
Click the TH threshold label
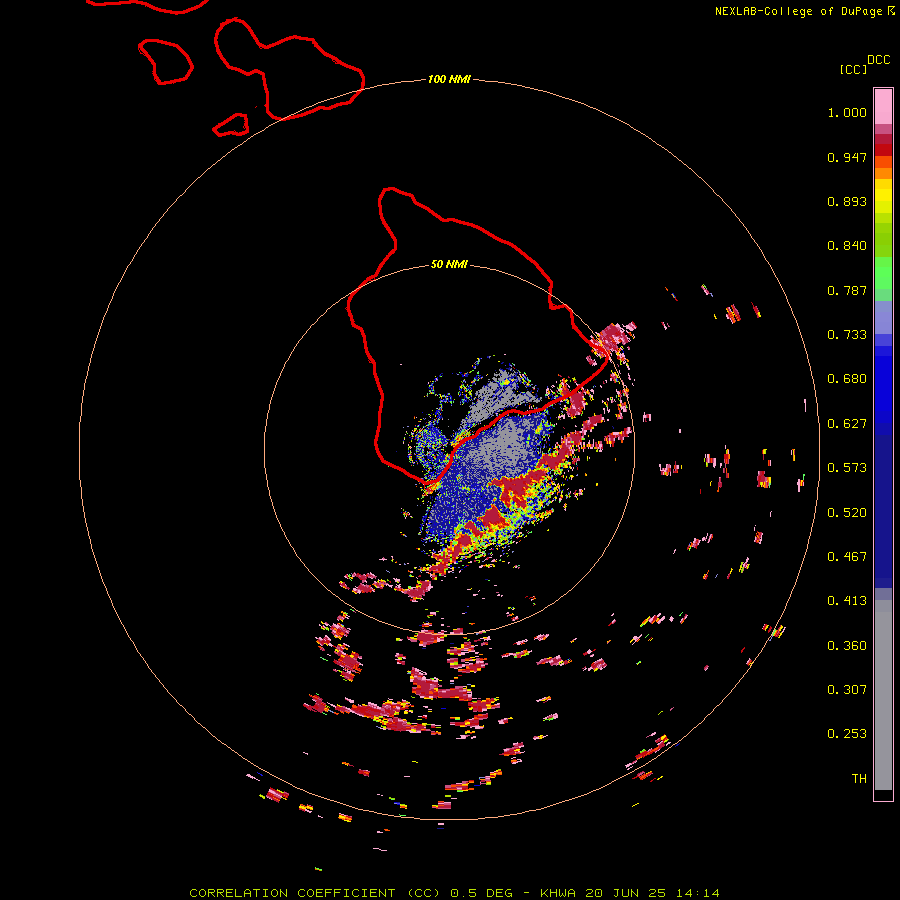click(859, 779)
